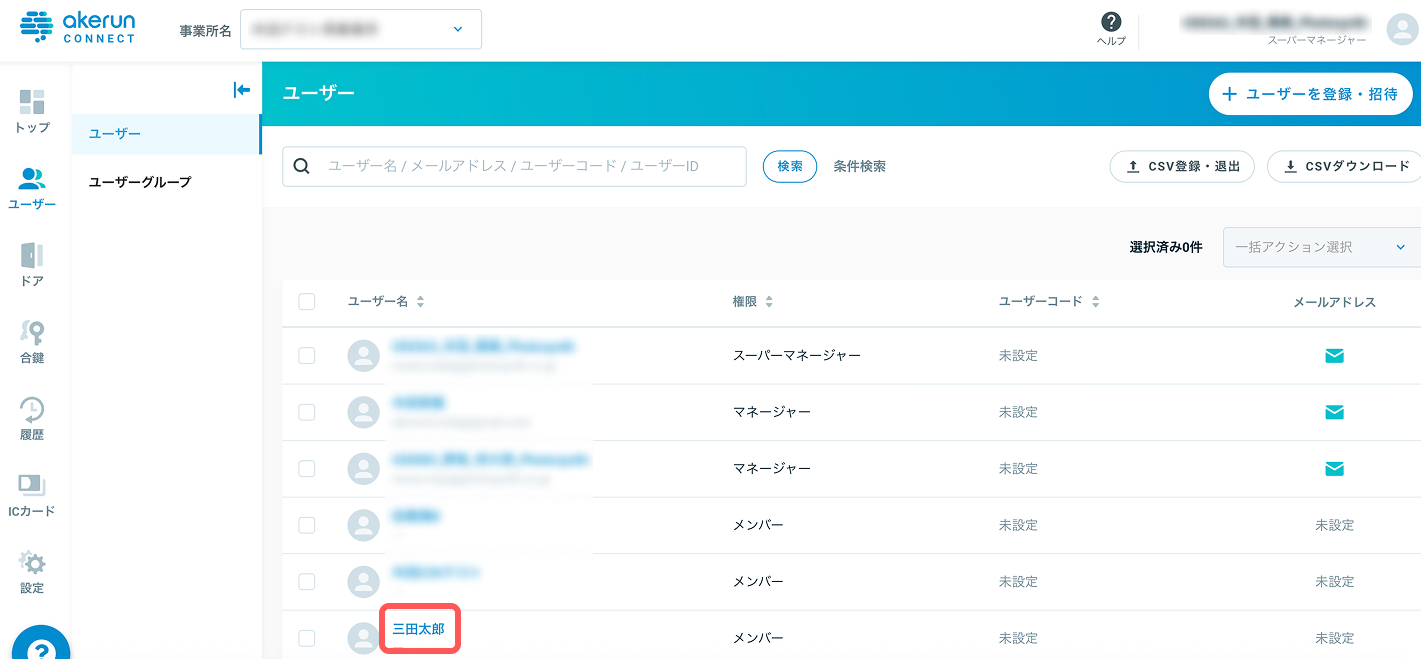The image size is (1421, 668).
Task: Open 条件検索 conditional search
Action: pyautogui.click(x=860, y=166)
